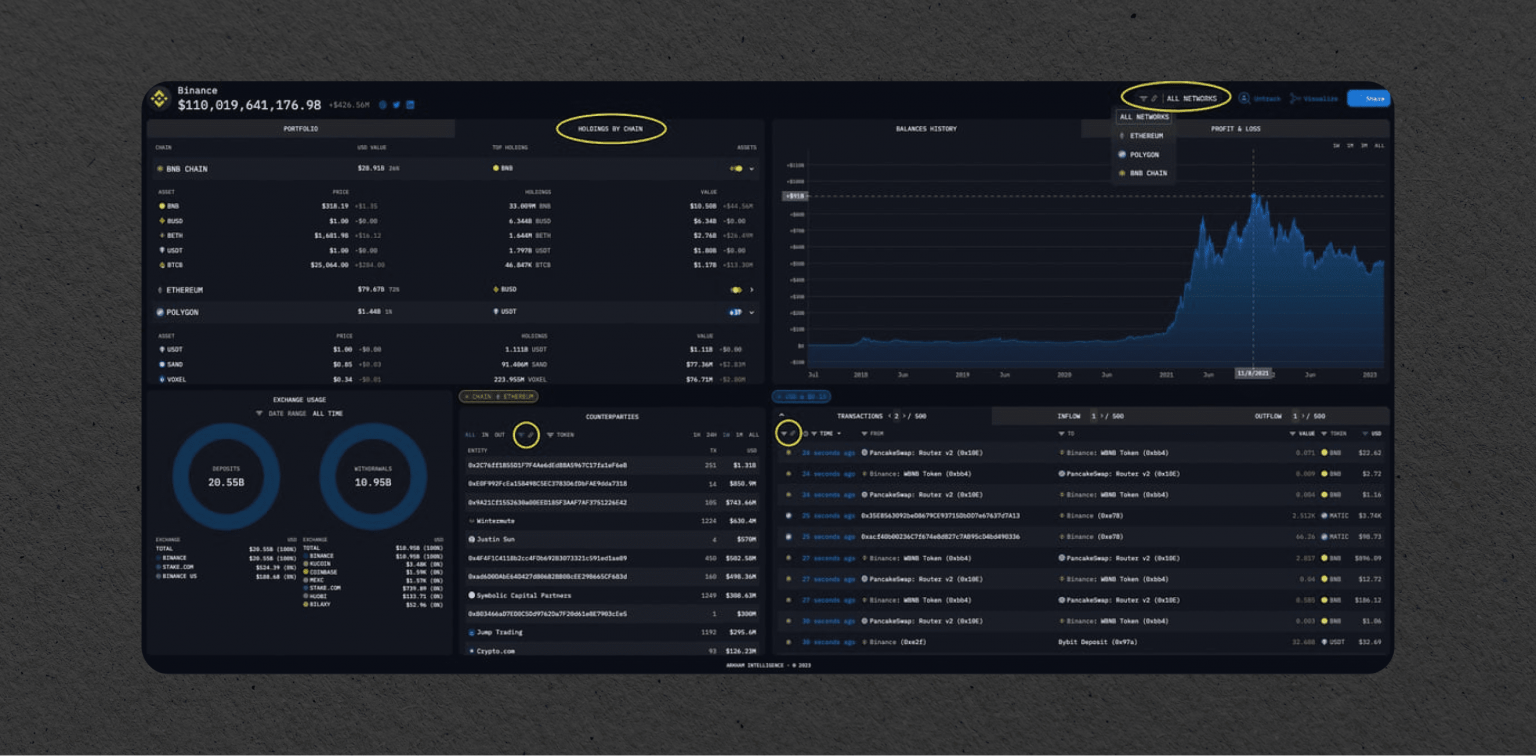Toggle the USDT assets switch on POLYGON row
This screenshot has width=1536, height=756.
733,311
